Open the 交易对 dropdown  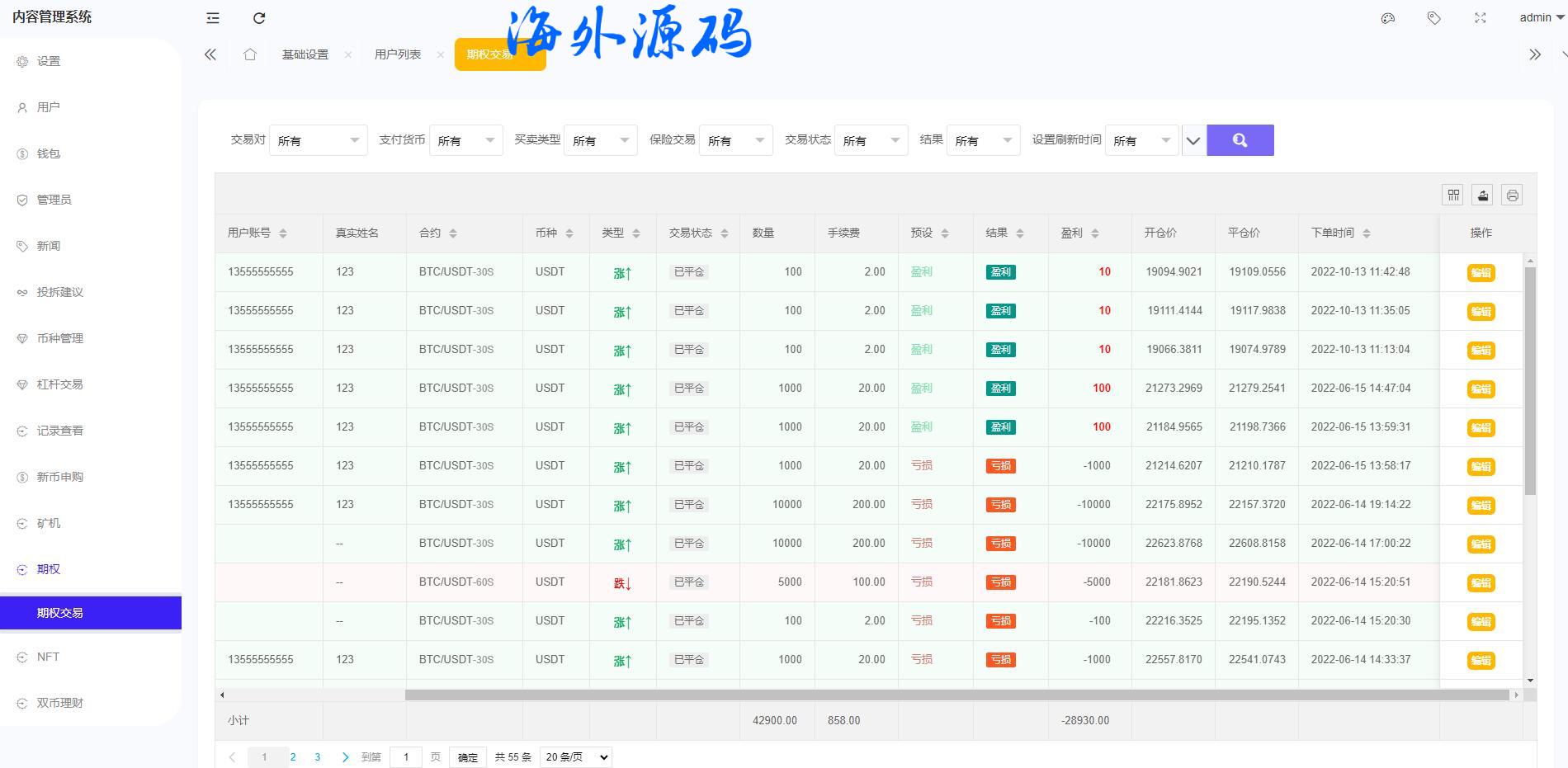coord(319,140)
